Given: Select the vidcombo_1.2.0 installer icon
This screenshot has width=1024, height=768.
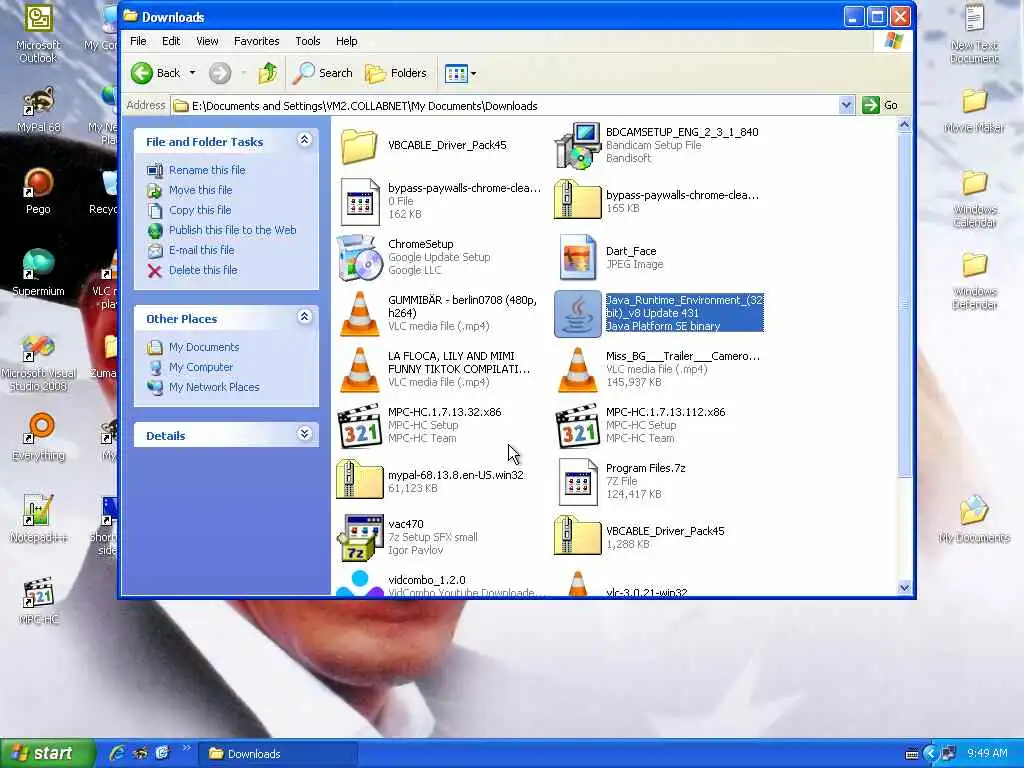Looking at the screenshot, I should pos(359,584).
